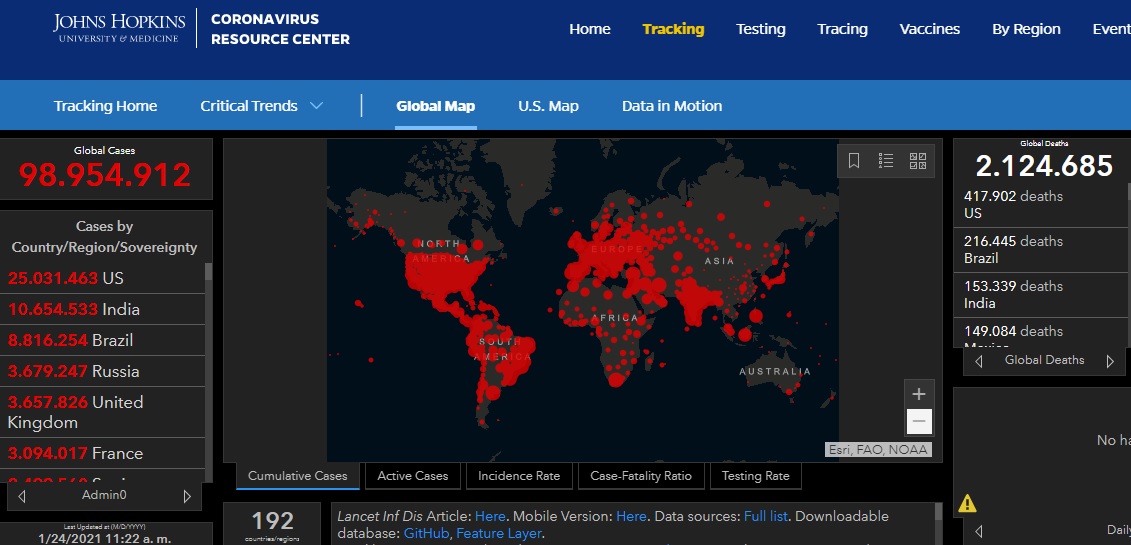Screen dimensions: 1131x545
Task: Click the 153.339 deaths India entry
Action: [x=1039, y=294]
